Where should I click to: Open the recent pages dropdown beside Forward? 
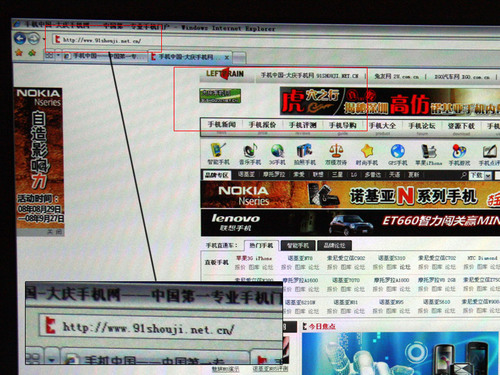pos(43,39)
